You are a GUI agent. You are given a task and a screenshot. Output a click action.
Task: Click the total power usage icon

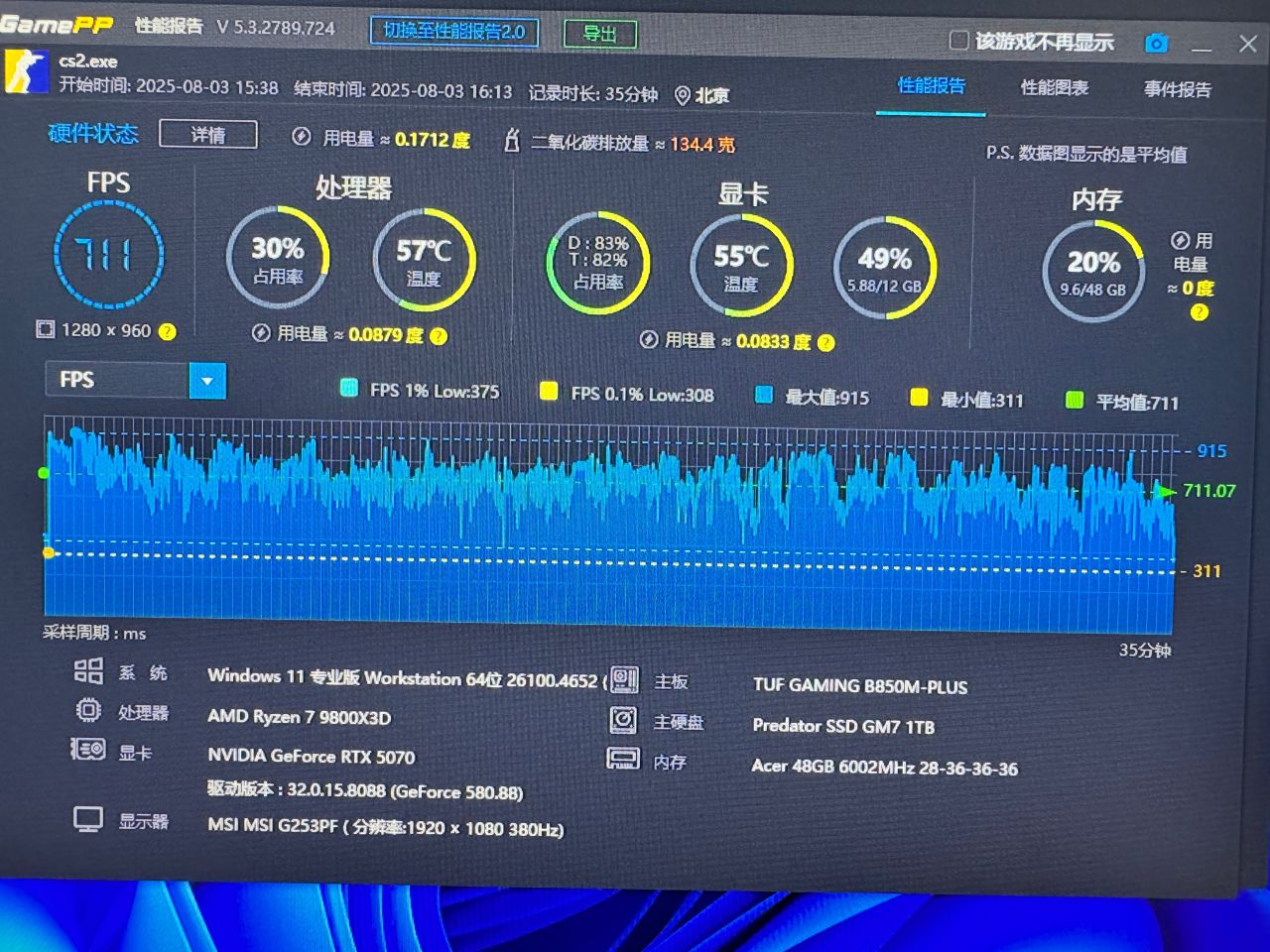click(x=302, y=137)
